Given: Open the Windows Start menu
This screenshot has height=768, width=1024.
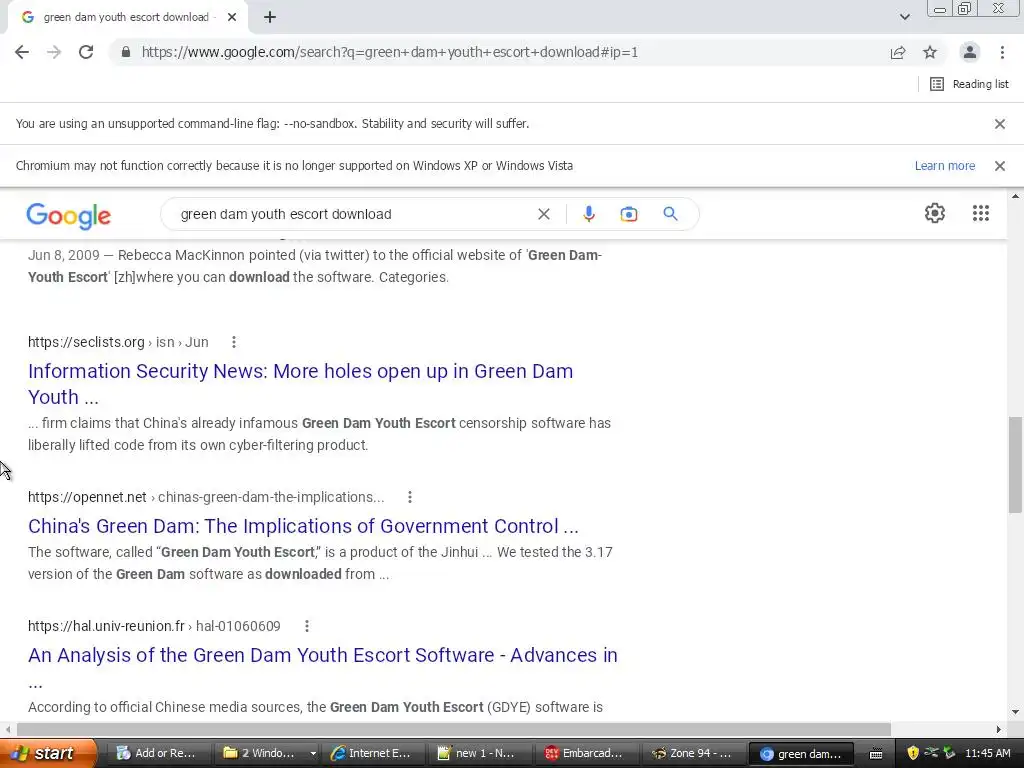Looking at the screenshot, I should click(x=47, y=753).
